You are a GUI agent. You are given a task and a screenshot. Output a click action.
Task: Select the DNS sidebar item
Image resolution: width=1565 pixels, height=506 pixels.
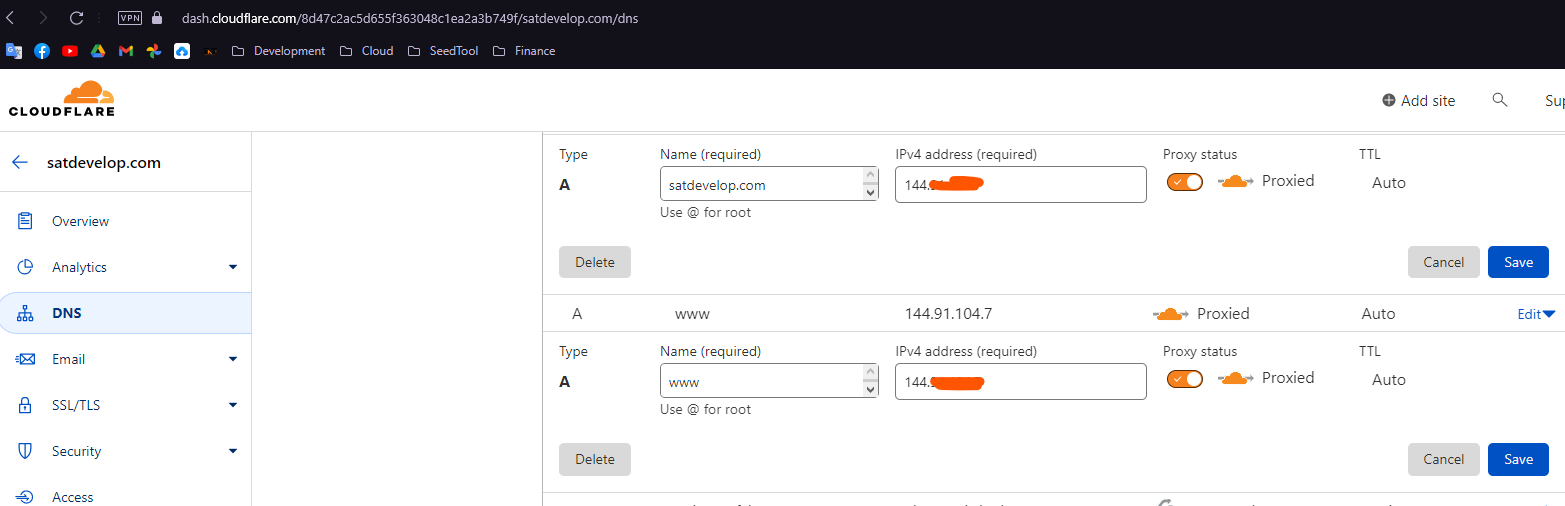coord(125,313)
